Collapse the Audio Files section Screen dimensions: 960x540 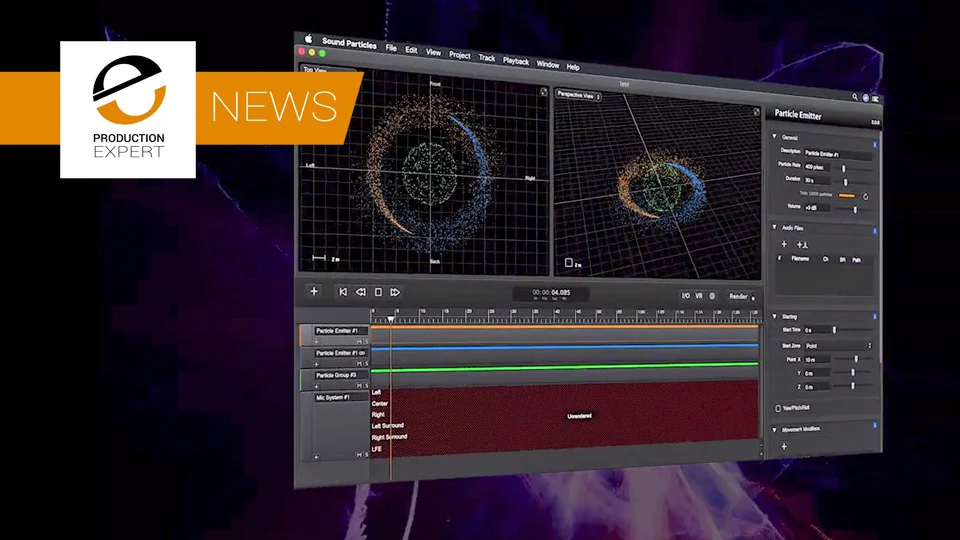774,227
